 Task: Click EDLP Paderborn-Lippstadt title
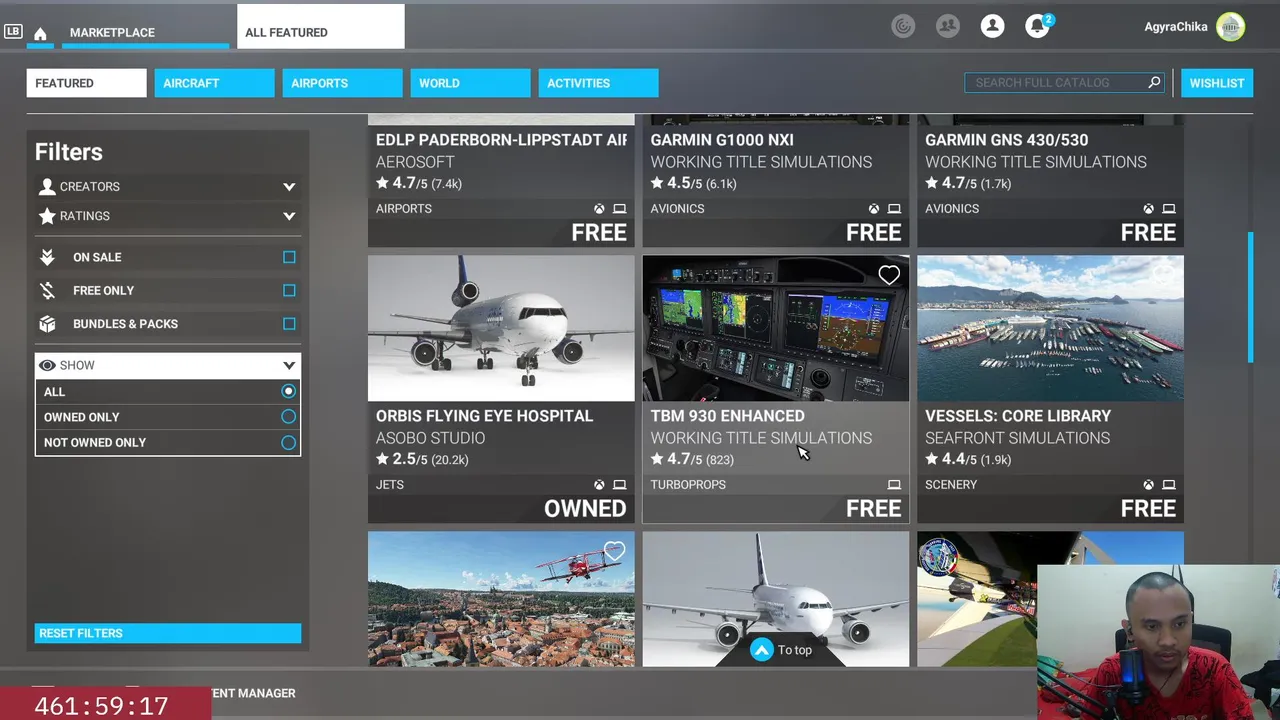[x=501, y=140]
